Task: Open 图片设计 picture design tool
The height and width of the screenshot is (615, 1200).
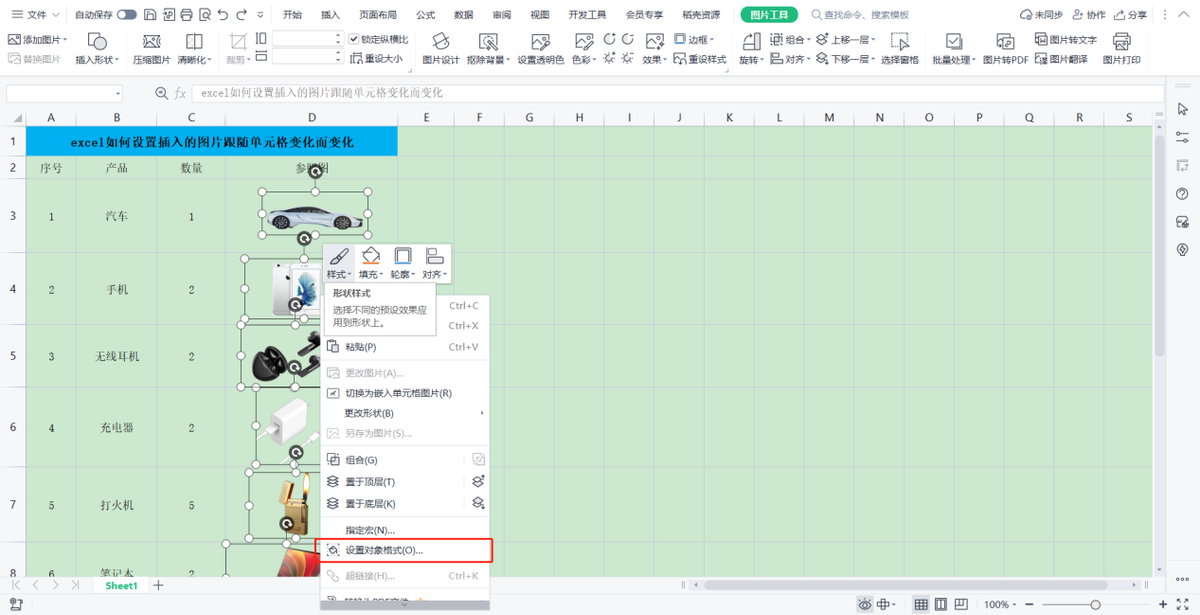Action: click(x=441, y=49)
